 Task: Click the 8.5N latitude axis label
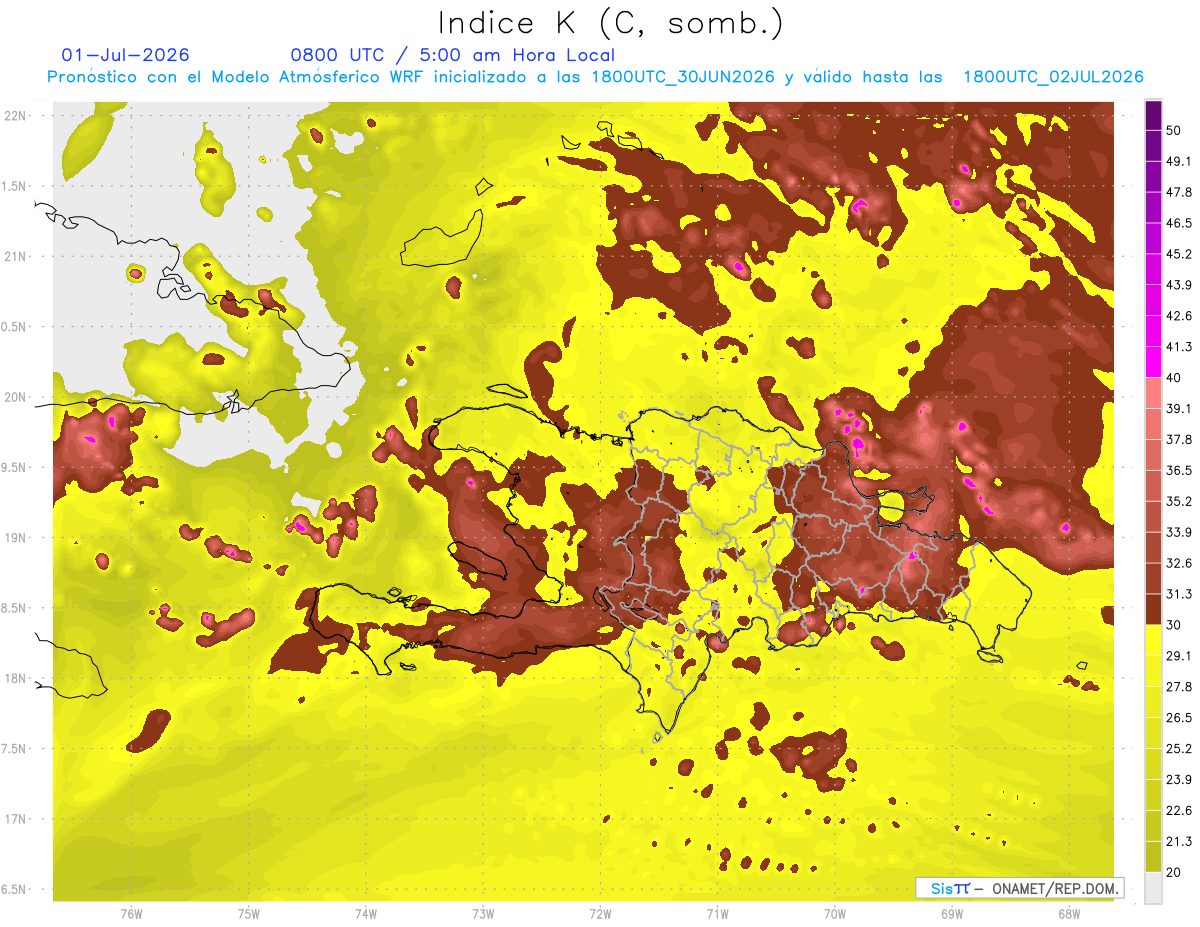(15, 608)
